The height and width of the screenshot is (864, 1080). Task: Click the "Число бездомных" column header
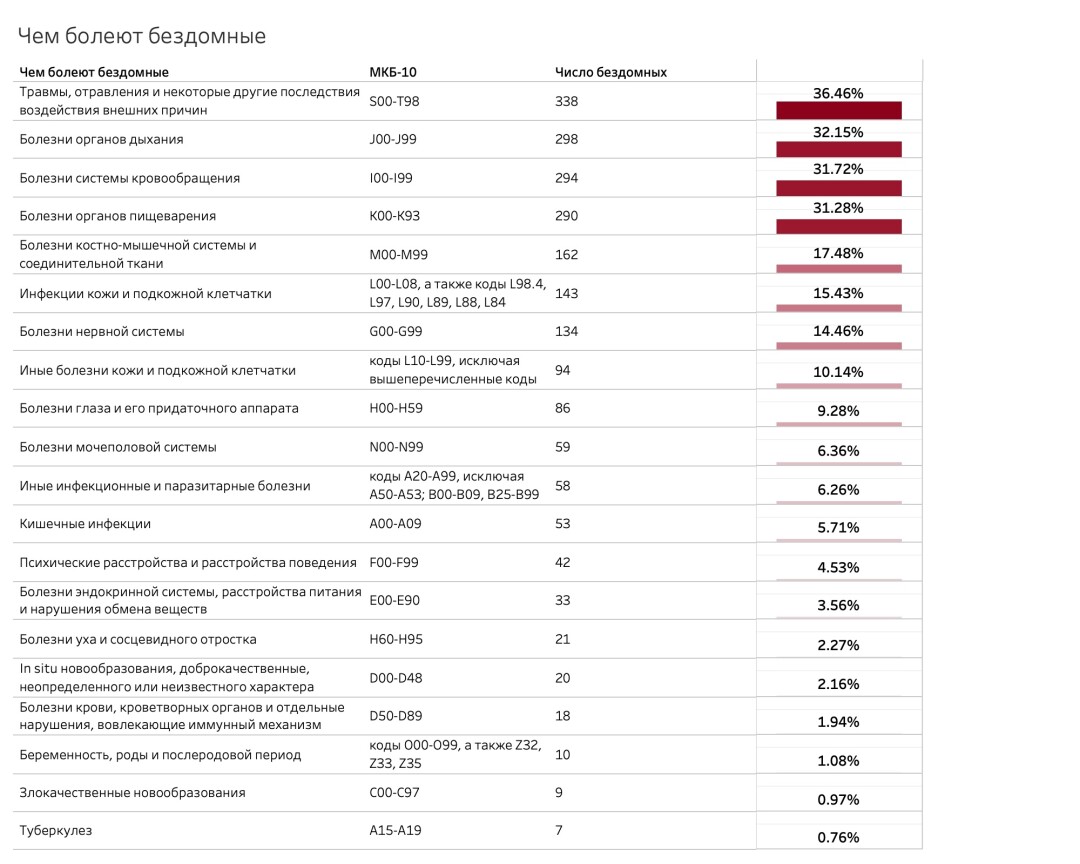point(610,72)
